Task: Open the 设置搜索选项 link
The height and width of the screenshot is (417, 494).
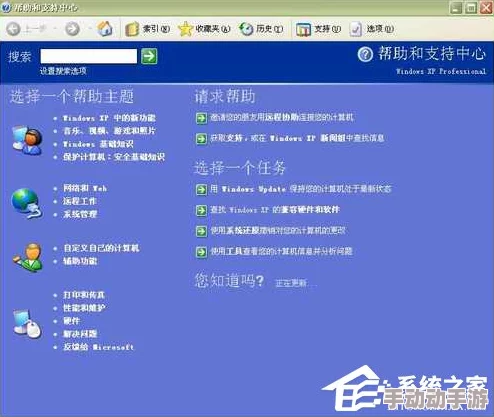Action: (63, 71)
